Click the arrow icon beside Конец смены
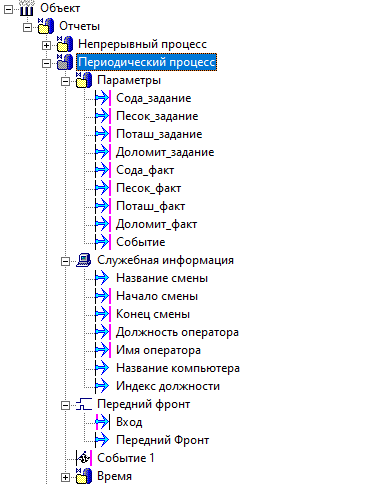Screen dimensions: 367x484 click(103, 314)
